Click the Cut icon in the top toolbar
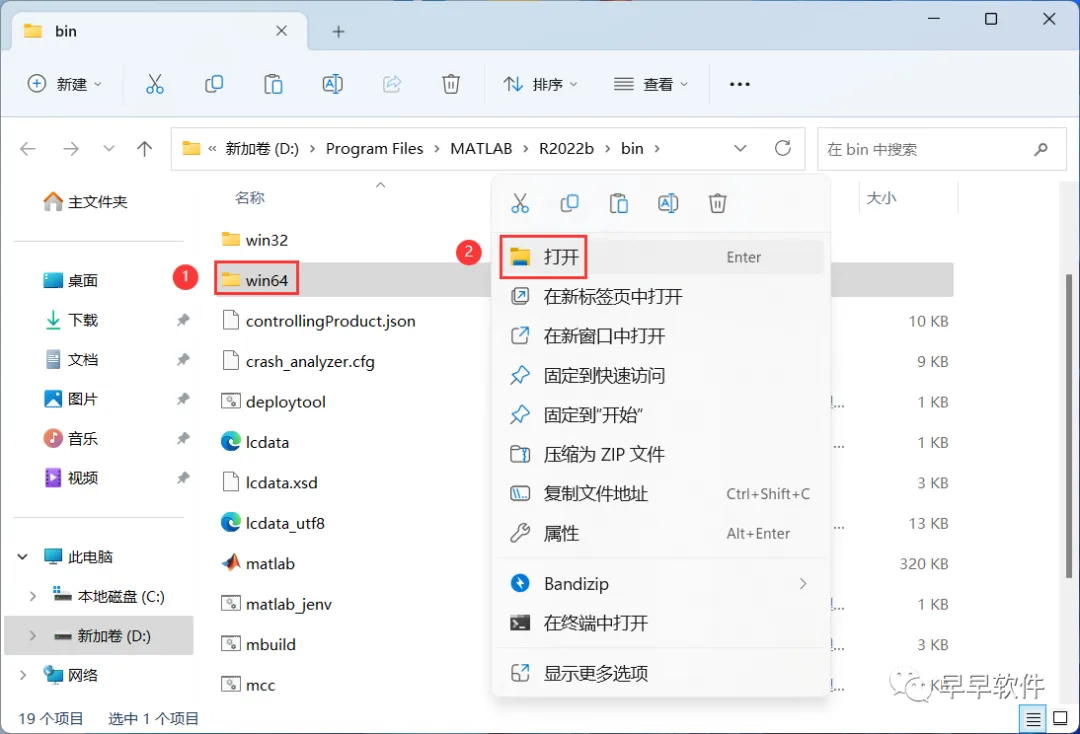 point(155,84)
